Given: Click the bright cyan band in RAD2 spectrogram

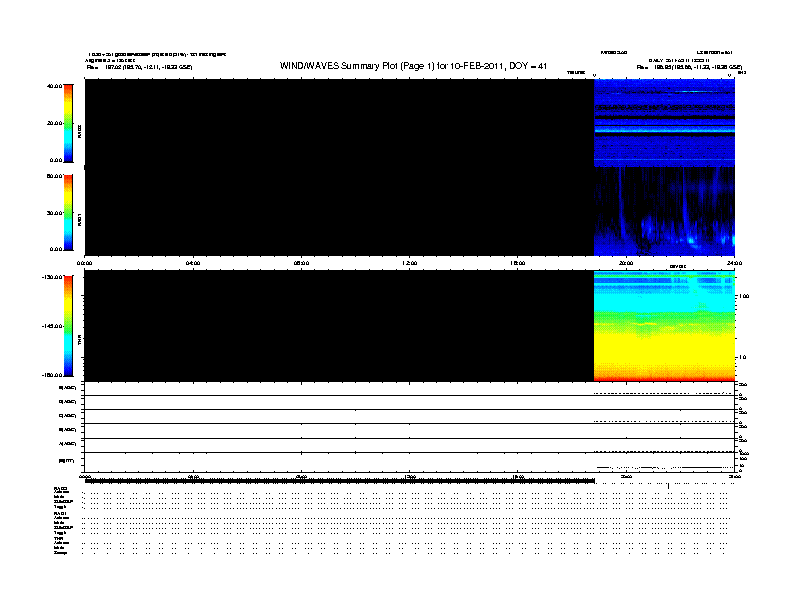Looking at the screenshot, I should tap(664, 131).
